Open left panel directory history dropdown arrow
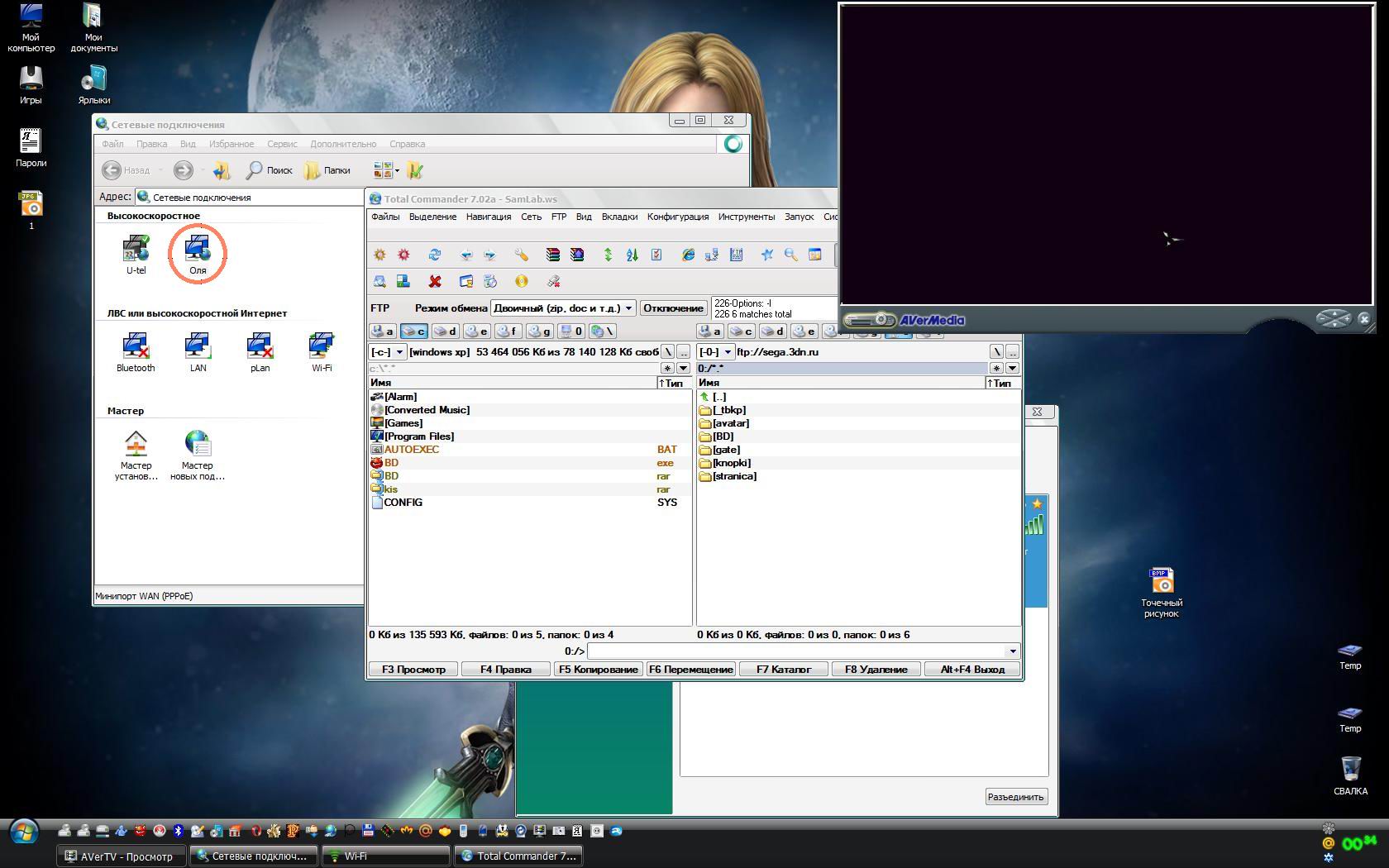The image size is (1389, 868). [683, 368]
